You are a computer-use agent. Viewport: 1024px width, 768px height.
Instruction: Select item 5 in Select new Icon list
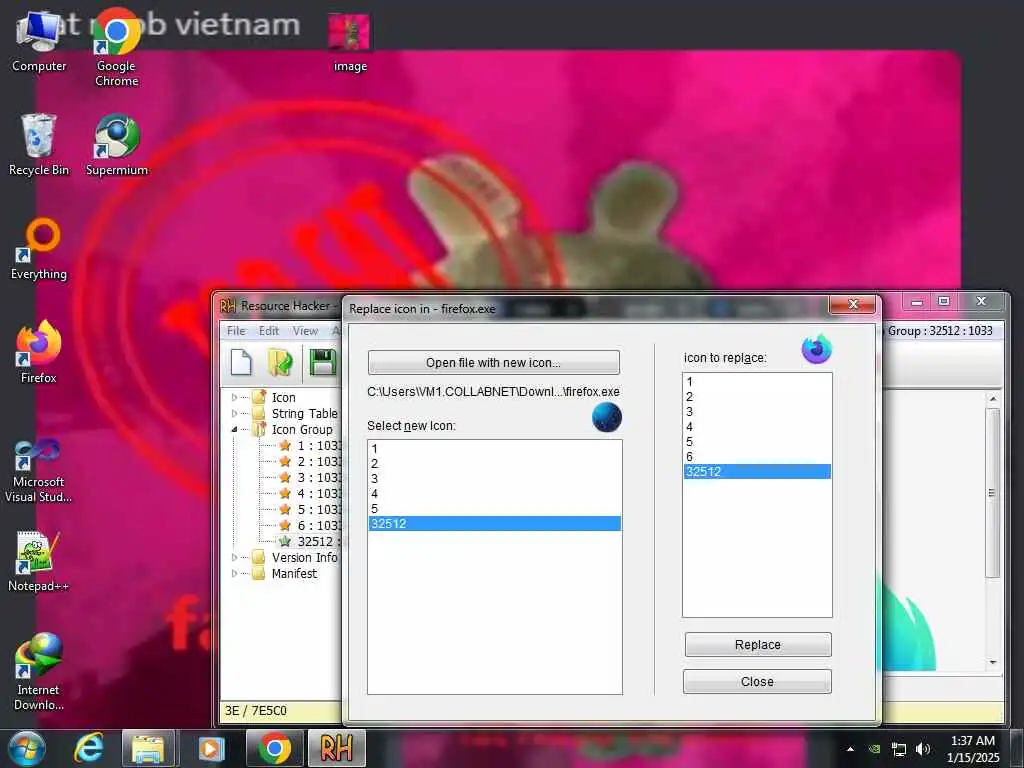tap(494, 509)
